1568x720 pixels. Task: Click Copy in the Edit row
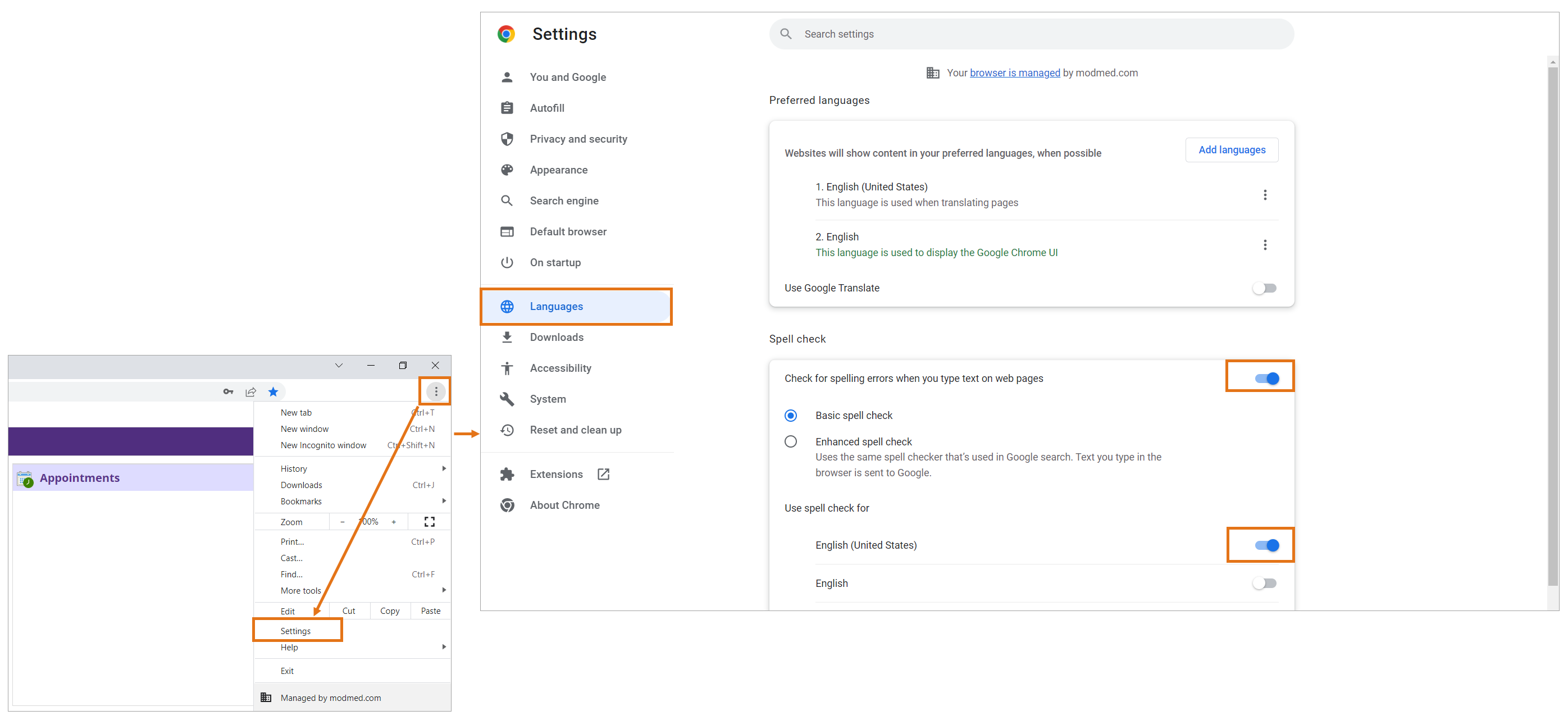(390, 611)
